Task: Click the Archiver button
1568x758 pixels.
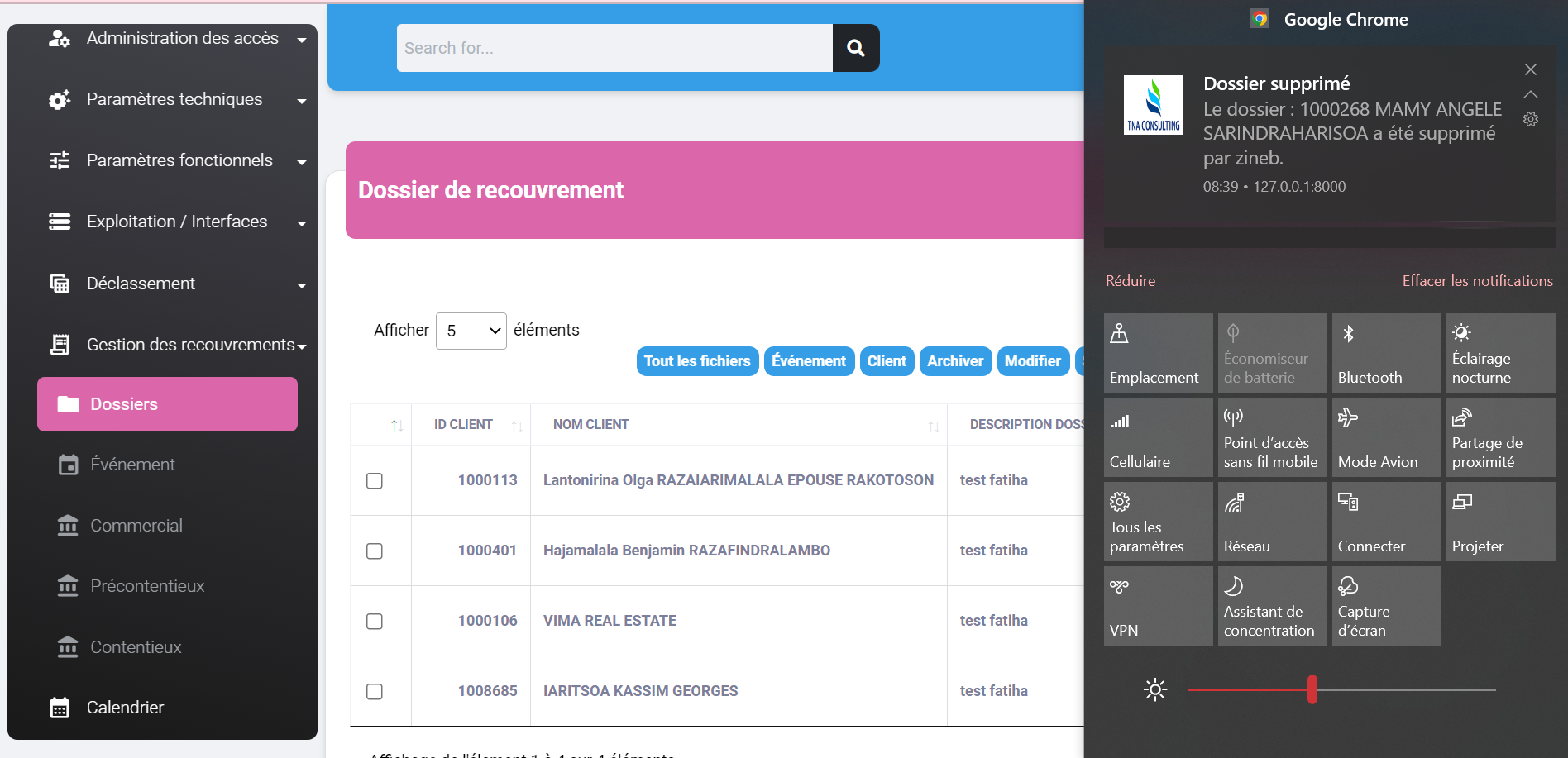Action: click(955, 361)
